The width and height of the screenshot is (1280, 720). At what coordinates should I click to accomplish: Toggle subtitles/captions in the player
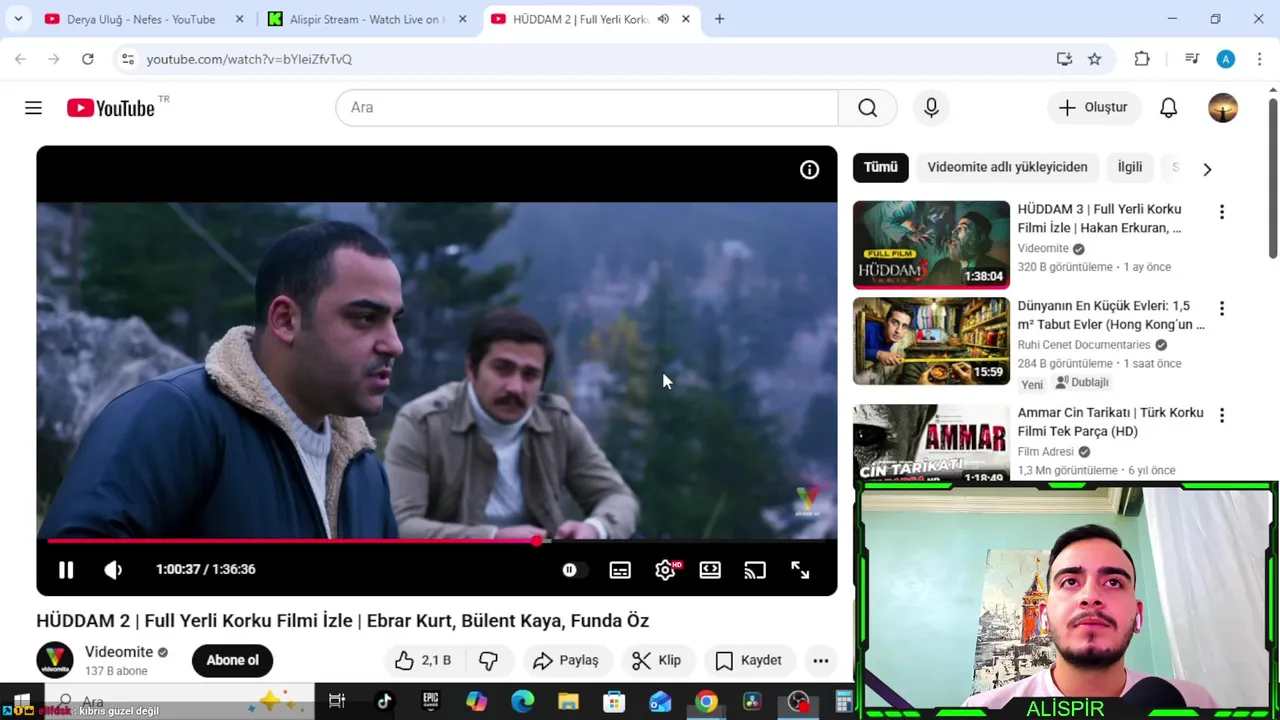coord(620,570)
